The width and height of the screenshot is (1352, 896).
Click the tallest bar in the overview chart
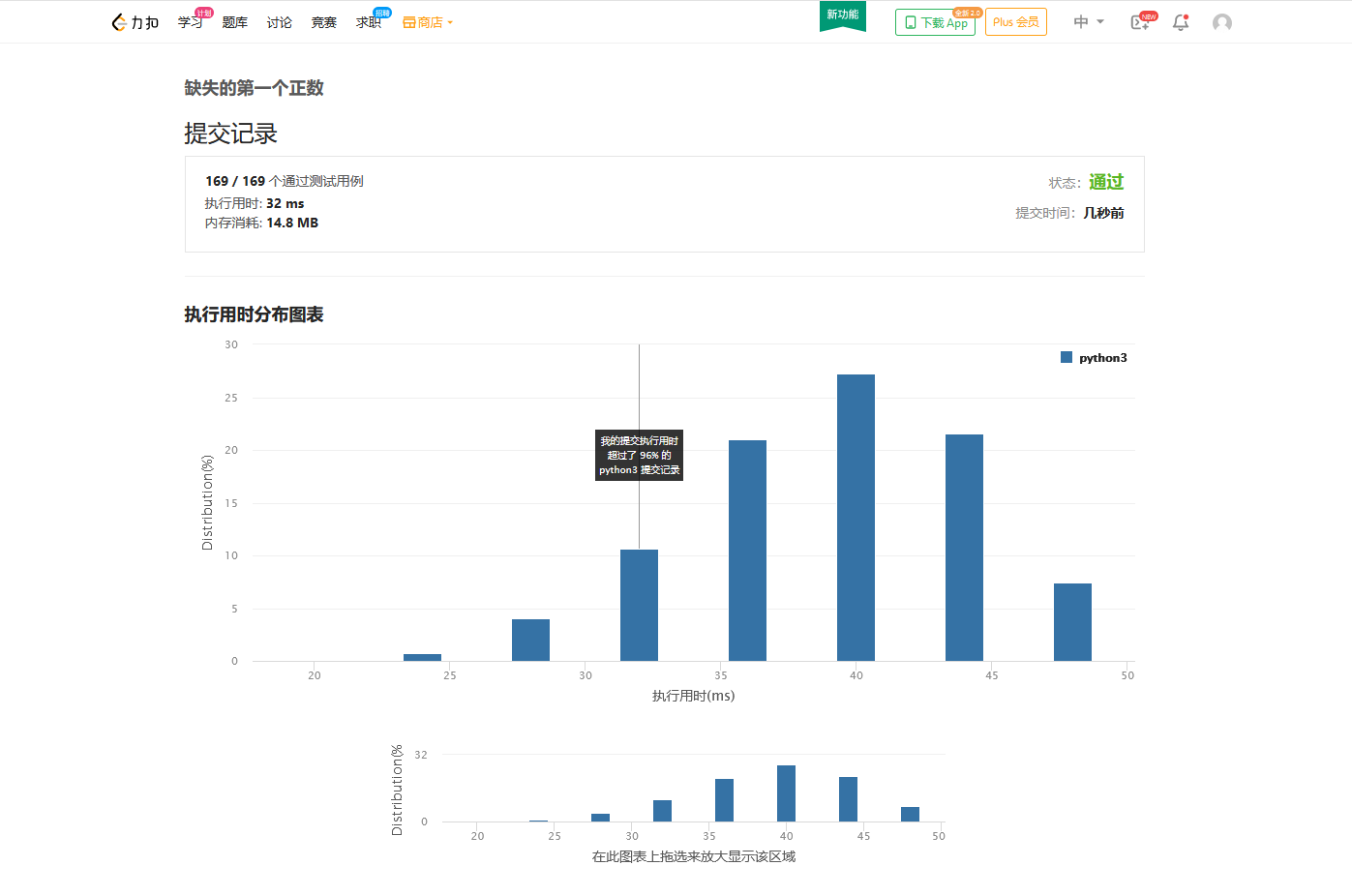(x=786, y=793)
